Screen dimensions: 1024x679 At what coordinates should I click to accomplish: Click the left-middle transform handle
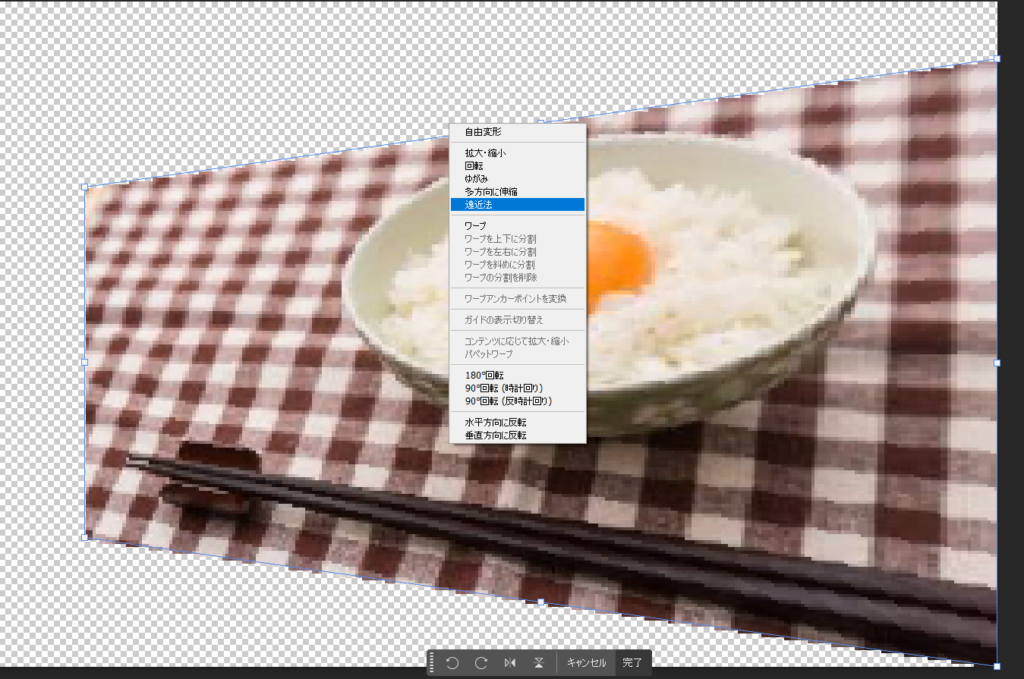(85, 362)
